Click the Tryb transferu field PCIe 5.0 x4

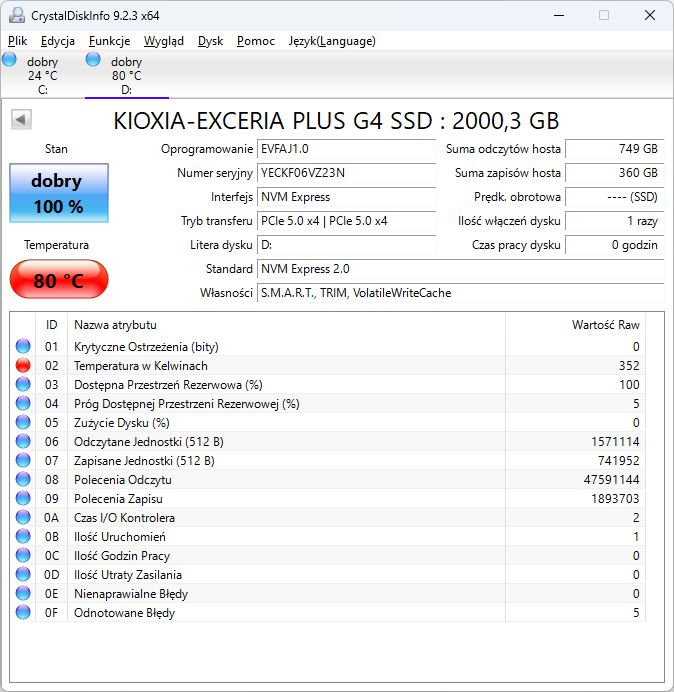(x=346, y=221)
